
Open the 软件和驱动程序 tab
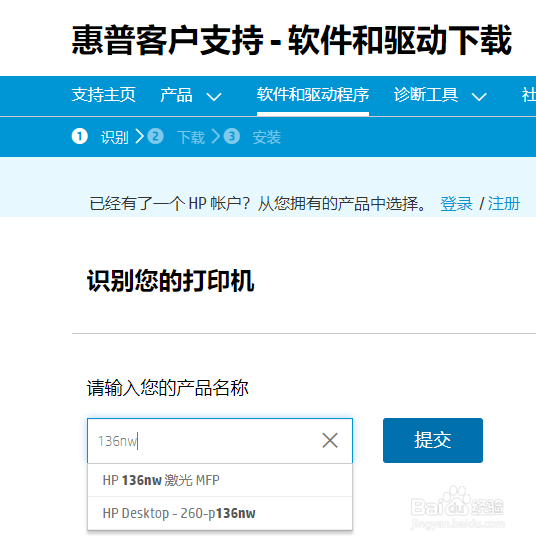313,95
